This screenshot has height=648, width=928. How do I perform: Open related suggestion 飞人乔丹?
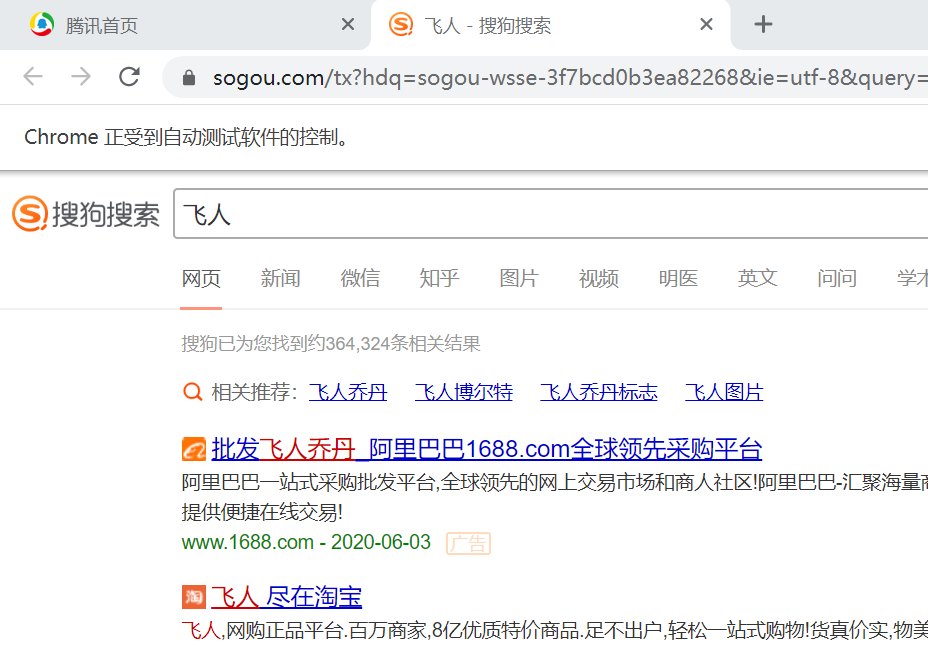tap(348, 392)
